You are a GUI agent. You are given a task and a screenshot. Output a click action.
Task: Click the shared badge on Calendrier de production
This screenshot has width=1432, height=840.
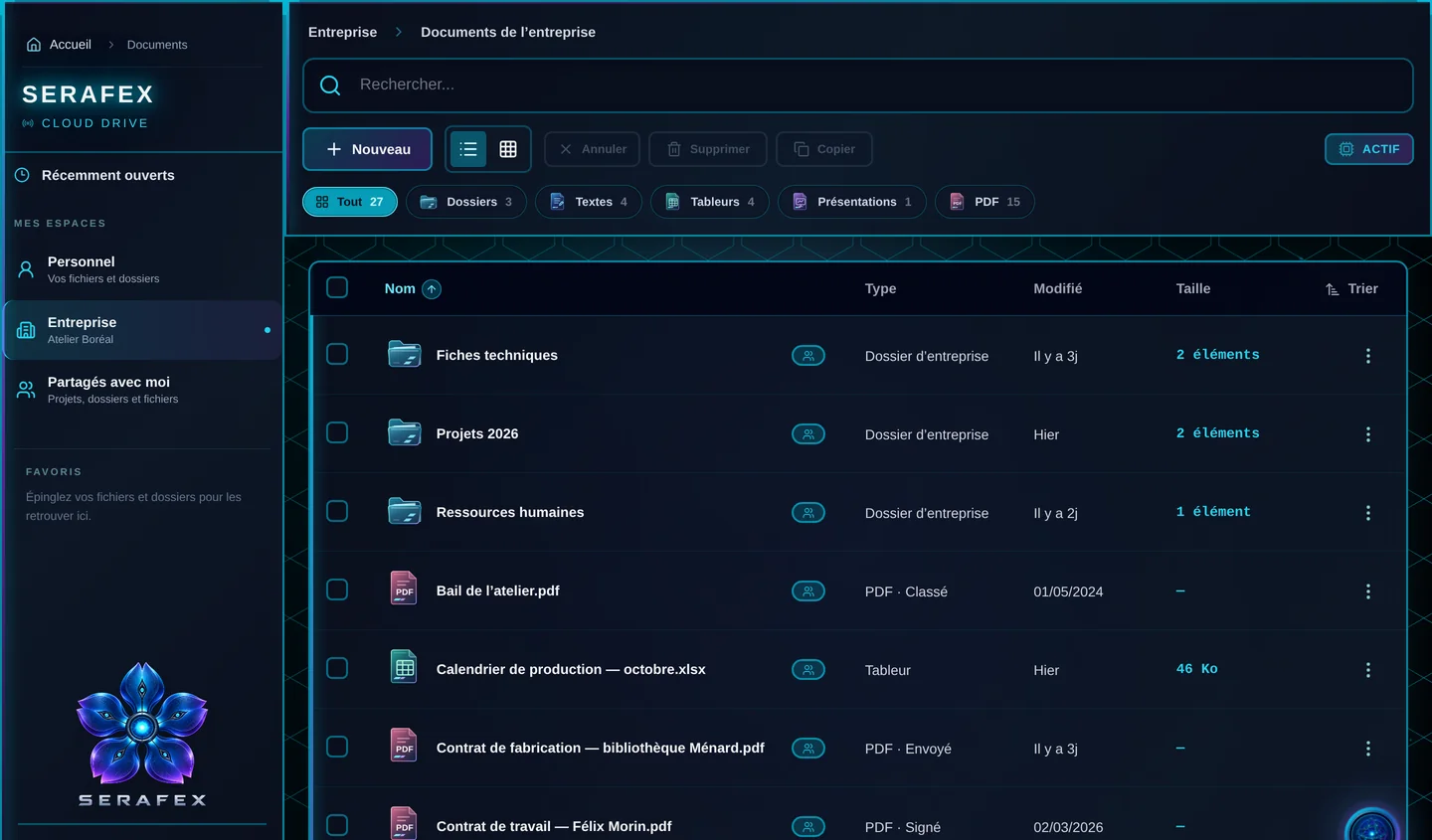pos(808,669)
